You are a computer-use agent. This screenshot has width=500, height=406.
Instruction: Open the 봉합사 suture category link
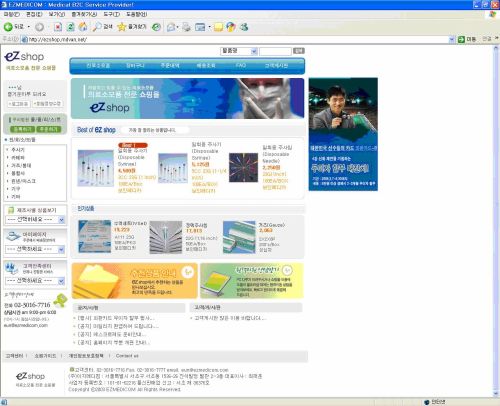pos(18,173)
